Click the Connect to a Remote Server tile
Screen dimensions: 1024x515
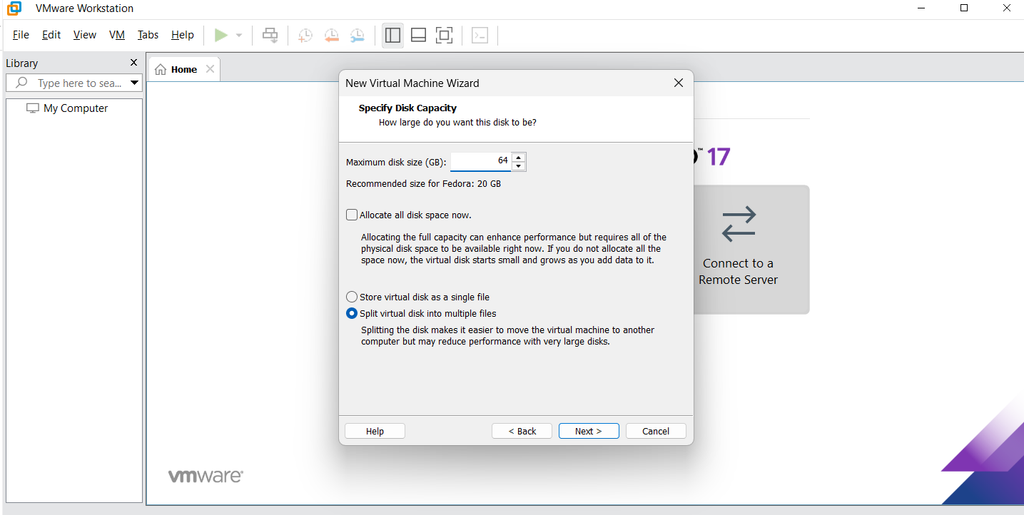pyautogui.click(x=751, y=249)
